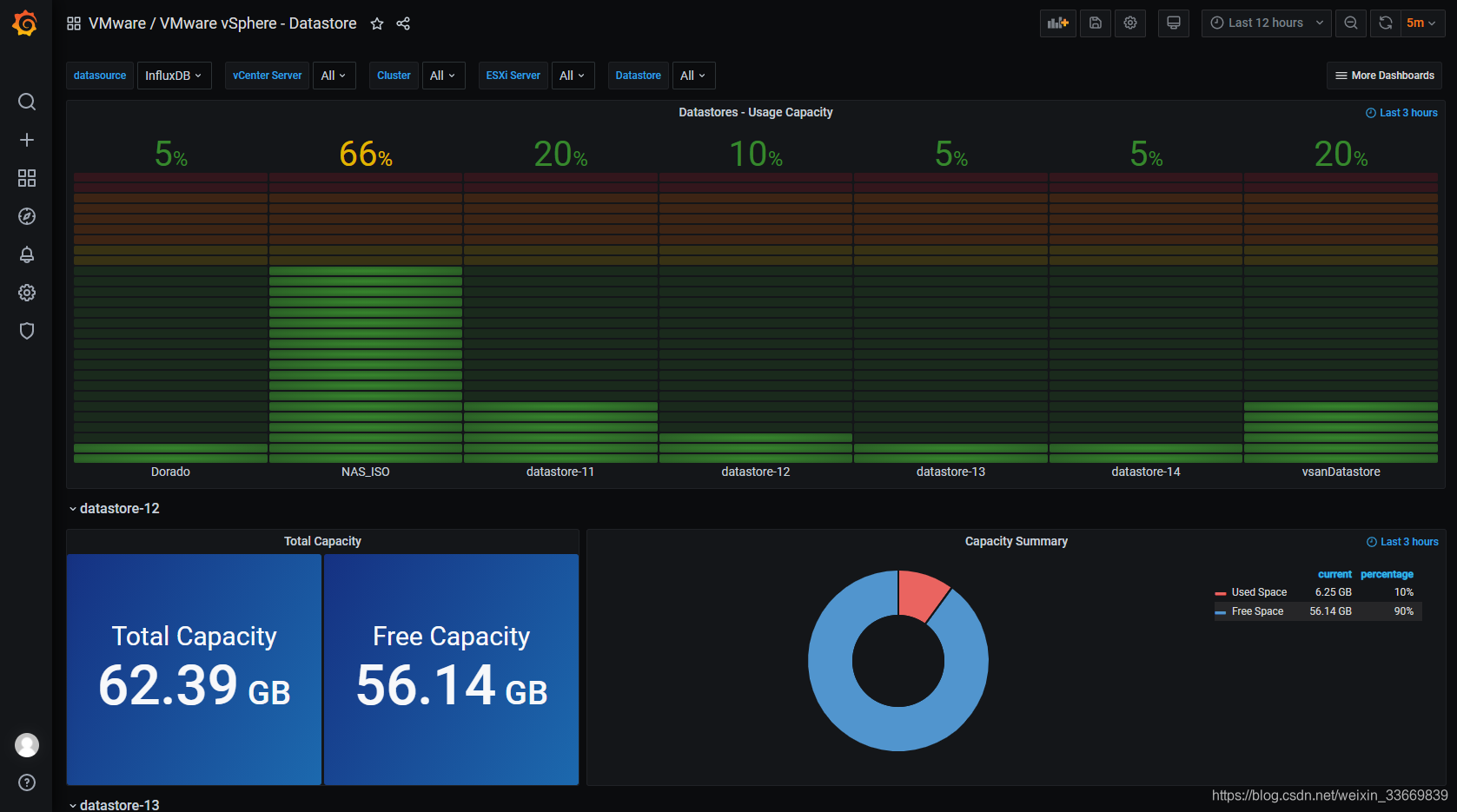
Task: Toggle Free Space series in legend
Action: pyautogui.click(x=1257, y=611)
